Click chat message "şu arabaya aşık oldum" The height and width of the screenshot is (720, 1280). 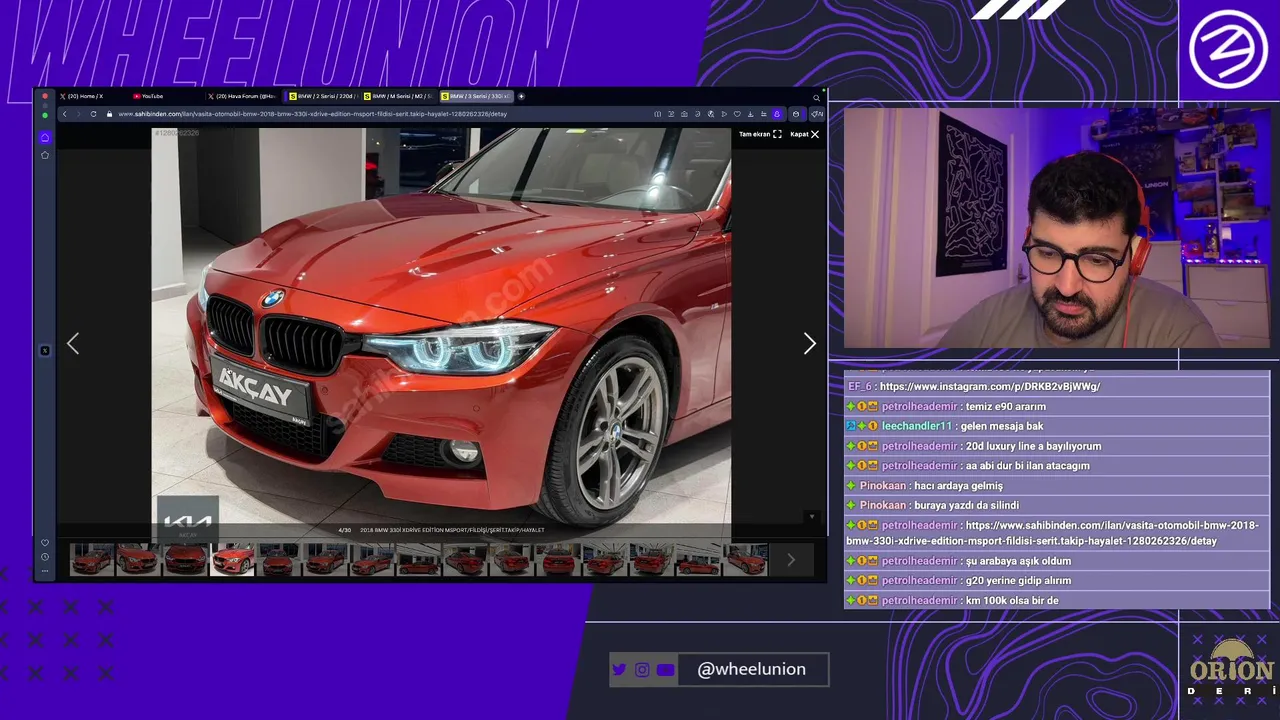pos(1018,561)
